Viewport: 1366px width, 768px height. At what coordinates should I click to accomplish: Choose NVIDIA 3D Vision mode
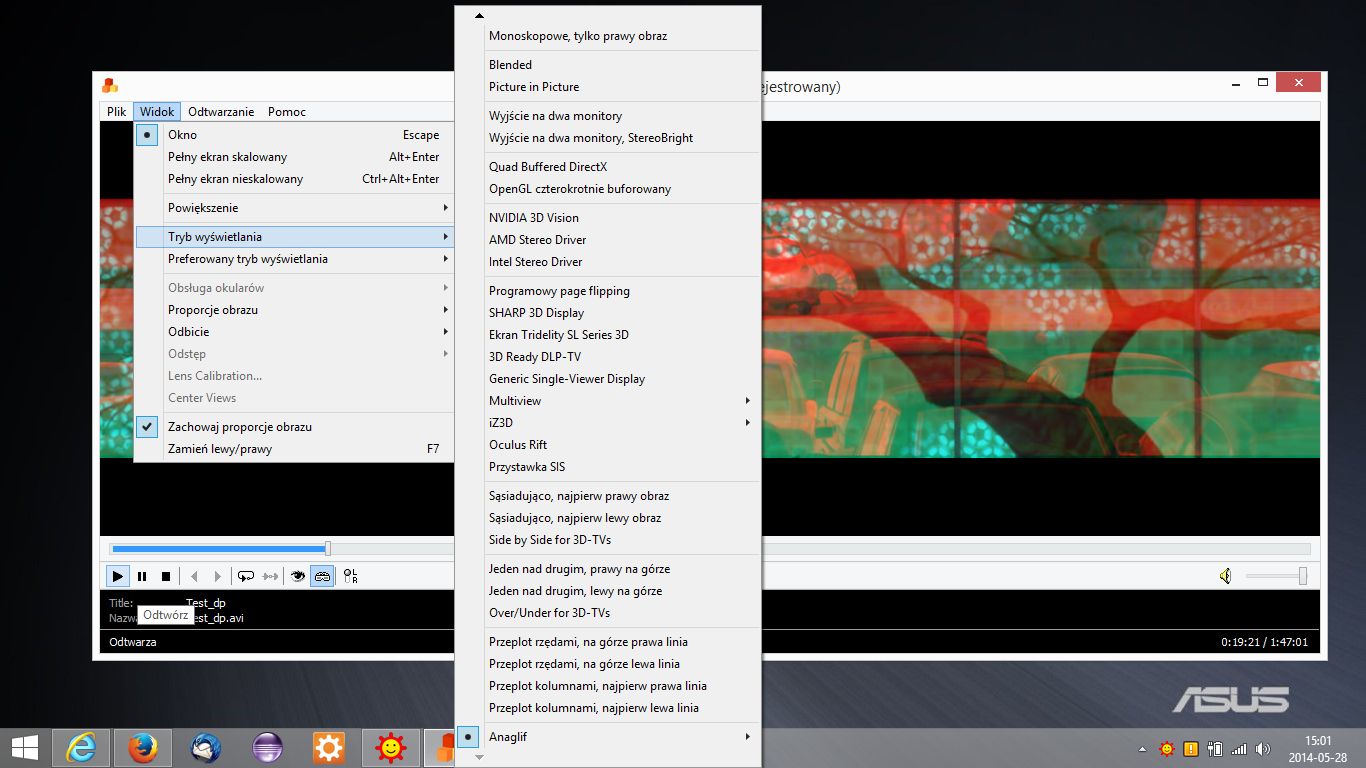[x=608, y=218]
